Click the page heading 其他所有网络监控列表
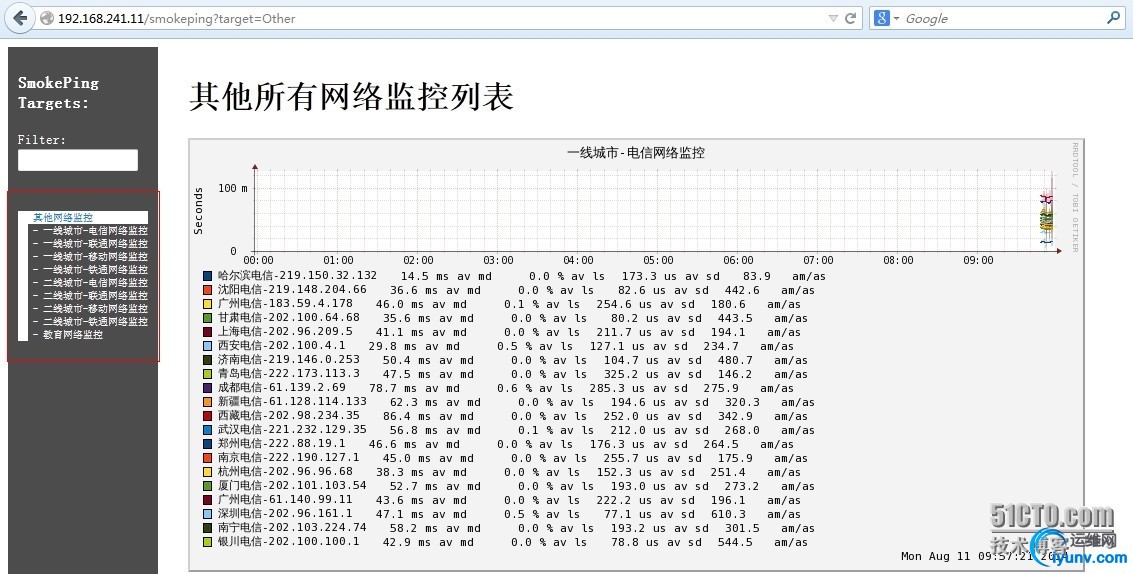 click(x=351, y=97)
